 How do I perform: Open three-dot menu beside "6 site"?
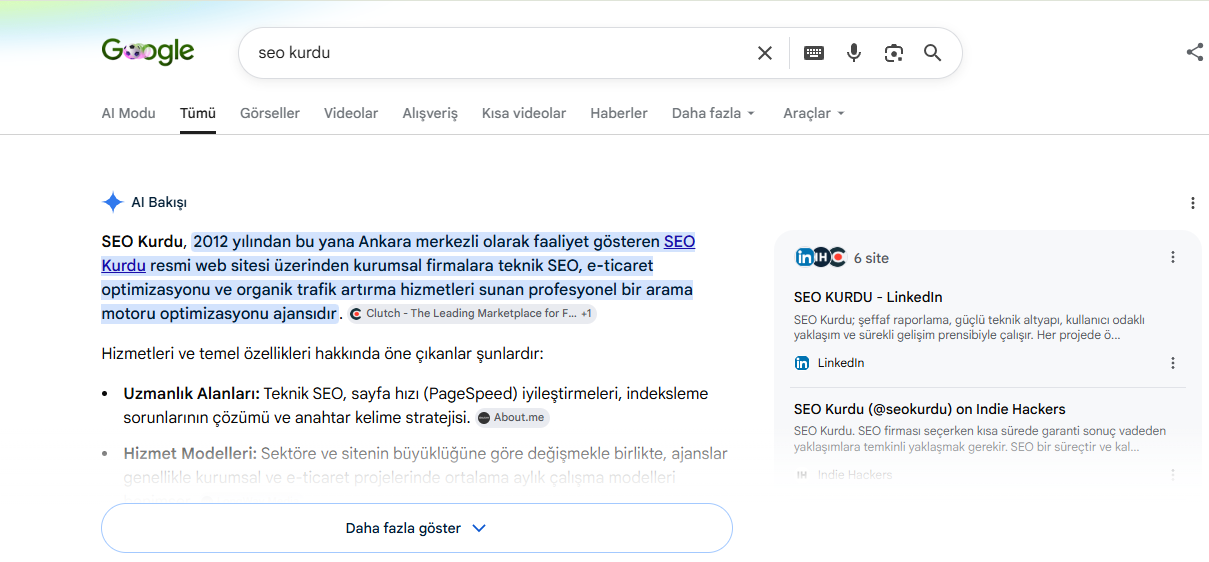pyautogui.click(x=1173, y=257)
